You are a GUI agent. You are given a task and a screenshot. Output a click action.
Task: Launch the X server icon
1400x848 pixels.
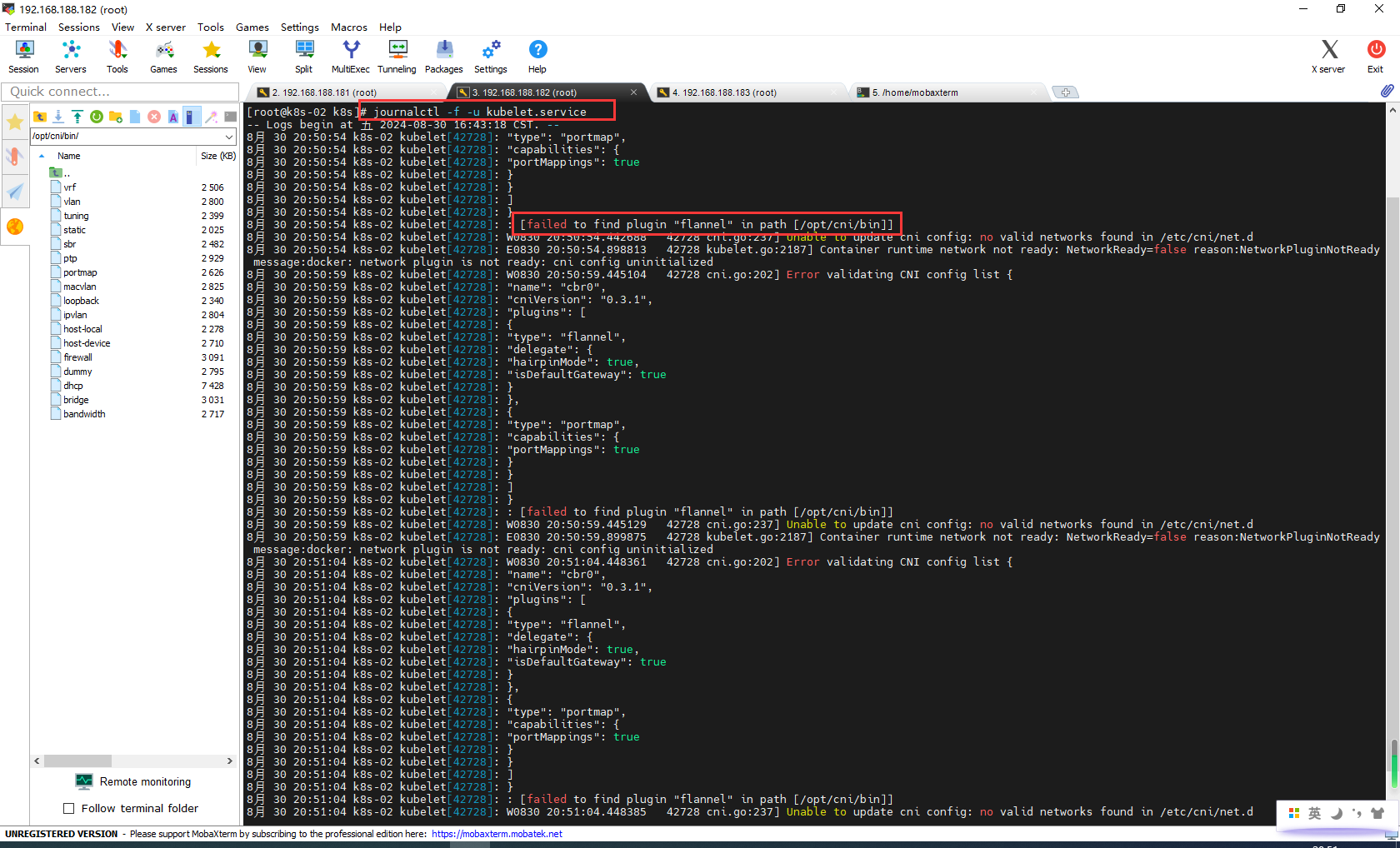tap(1329, 57)
